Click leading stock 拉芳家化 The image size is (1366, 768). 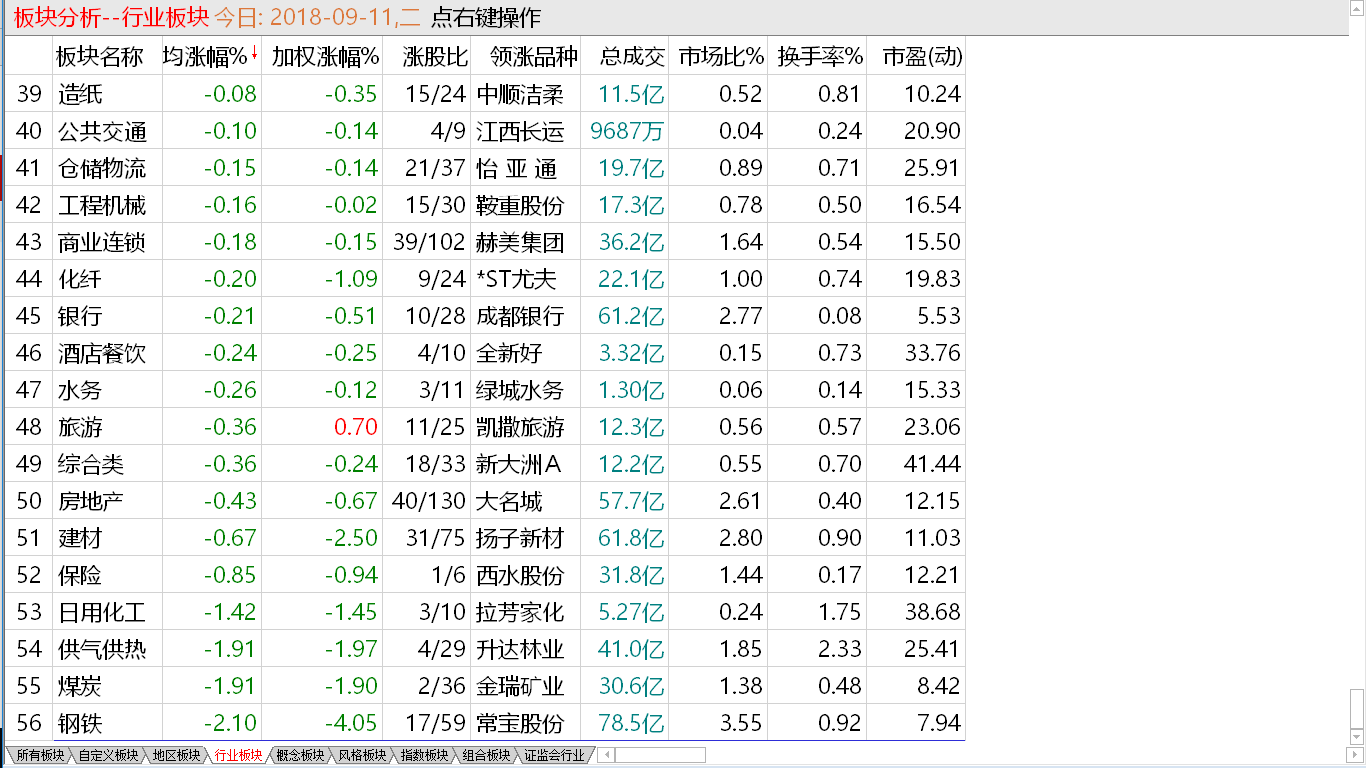click(520, 612)
